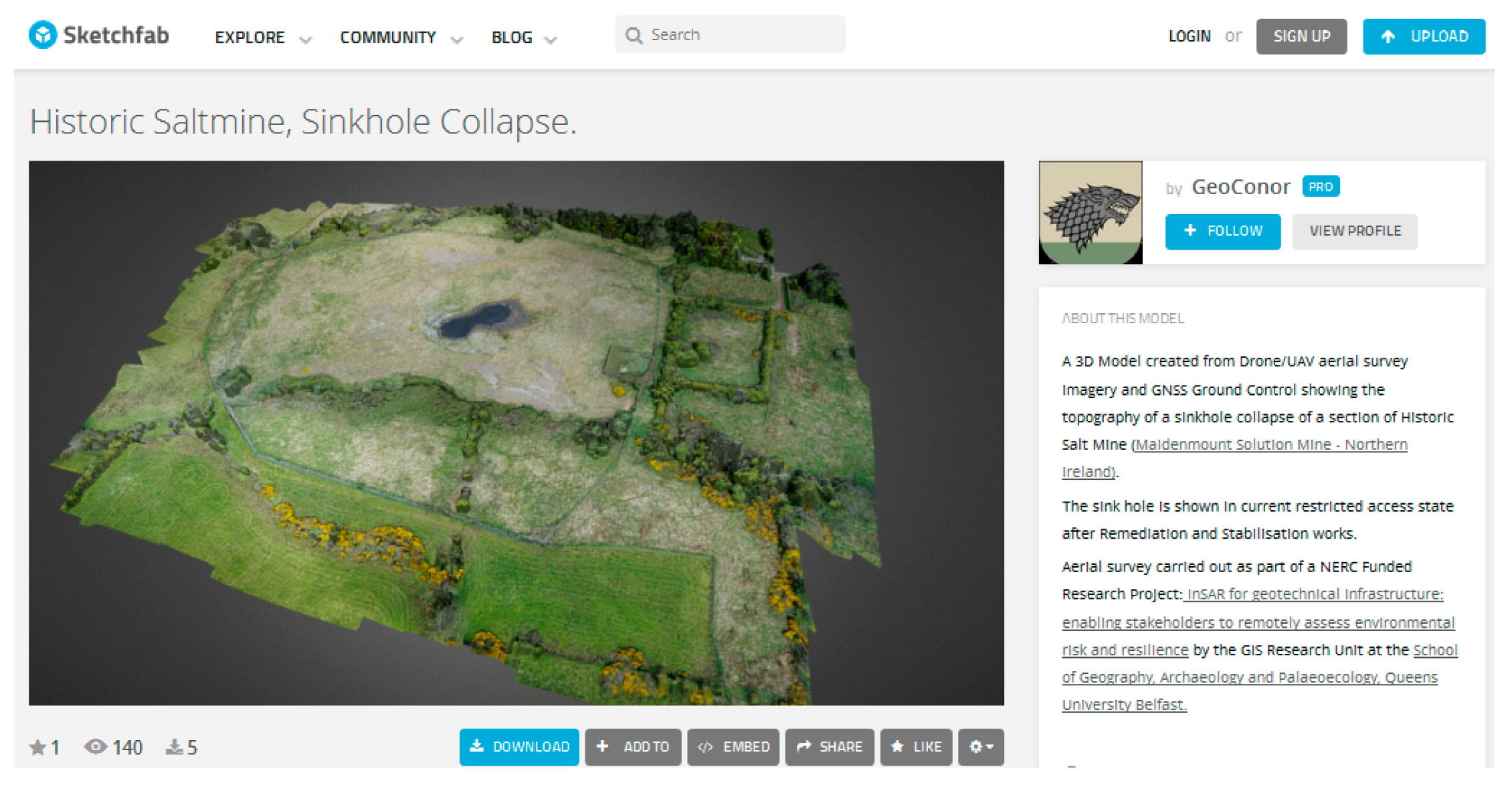Follow GeoConor with the Follow button
Image resolution: width=1512 pixels, height=787 pixels.
tap(1222, 232)
